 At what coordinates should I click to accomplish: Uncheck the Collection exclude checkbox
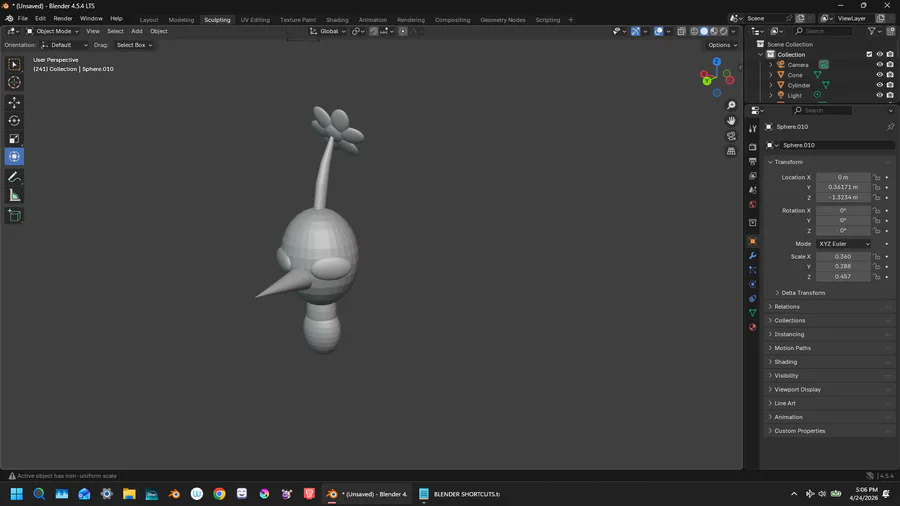tap(869, 55)
